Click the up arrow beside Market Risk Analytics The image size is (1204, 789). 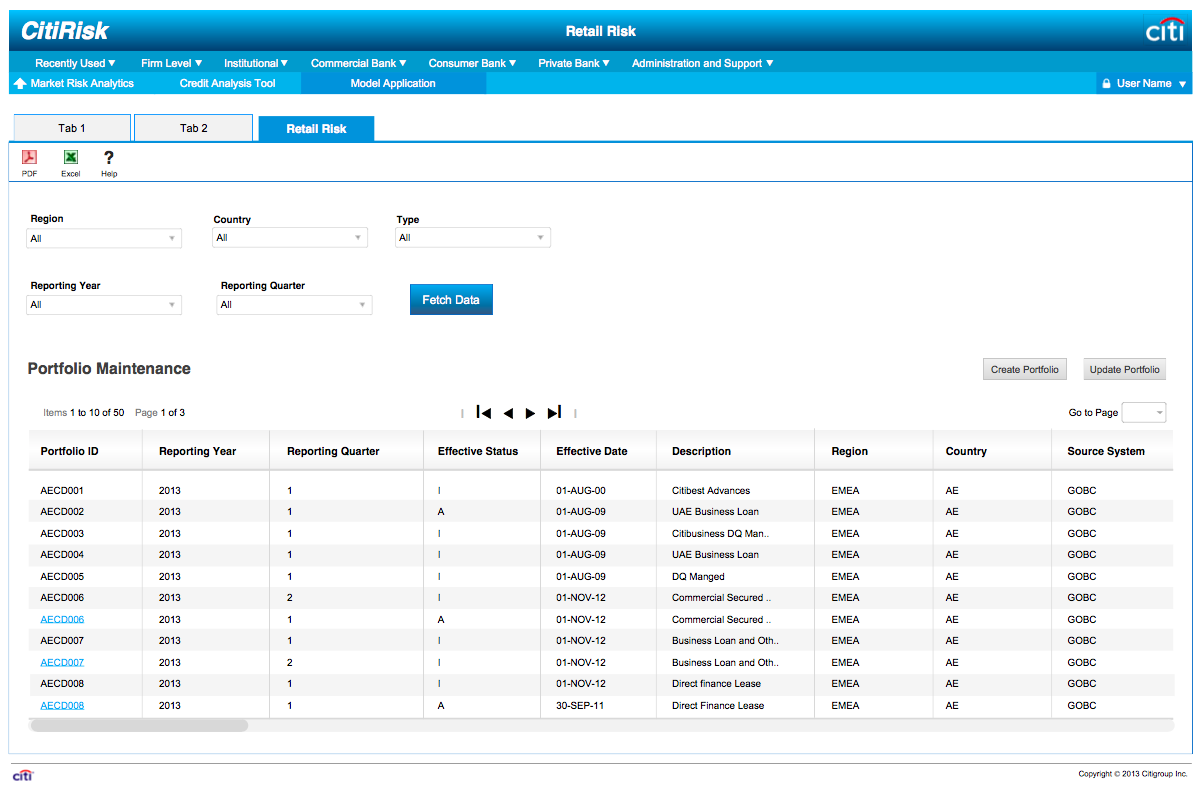click(19, 84)
